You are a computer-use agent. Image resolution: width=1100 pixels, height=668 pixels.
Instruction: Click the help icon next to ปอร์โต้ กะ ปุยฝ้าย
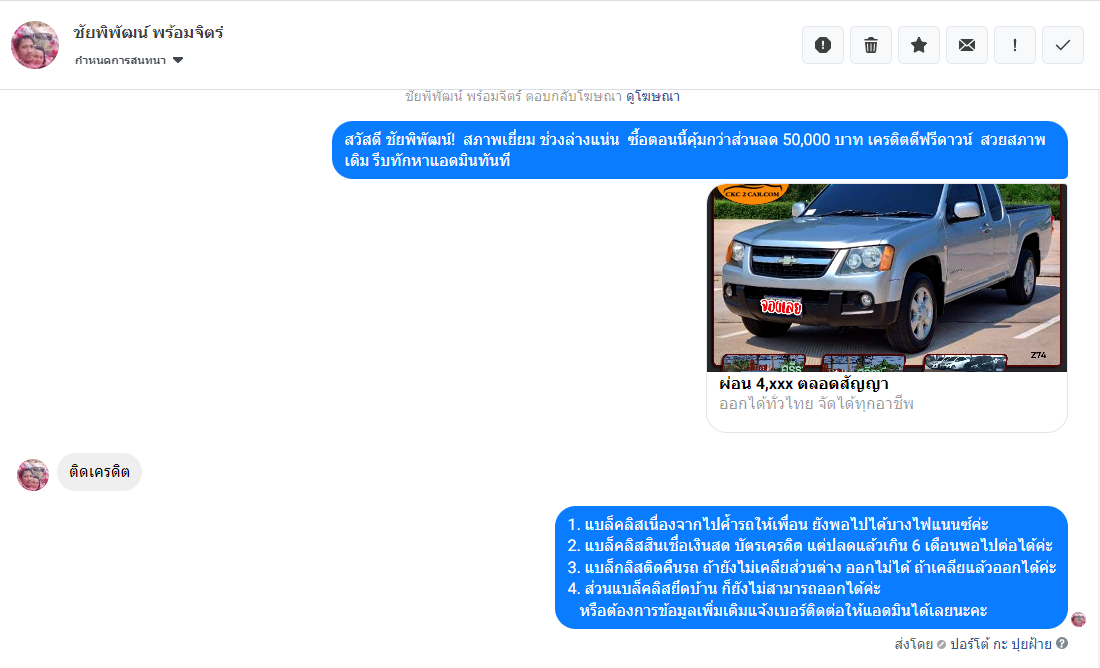[x=1062, y=643]
